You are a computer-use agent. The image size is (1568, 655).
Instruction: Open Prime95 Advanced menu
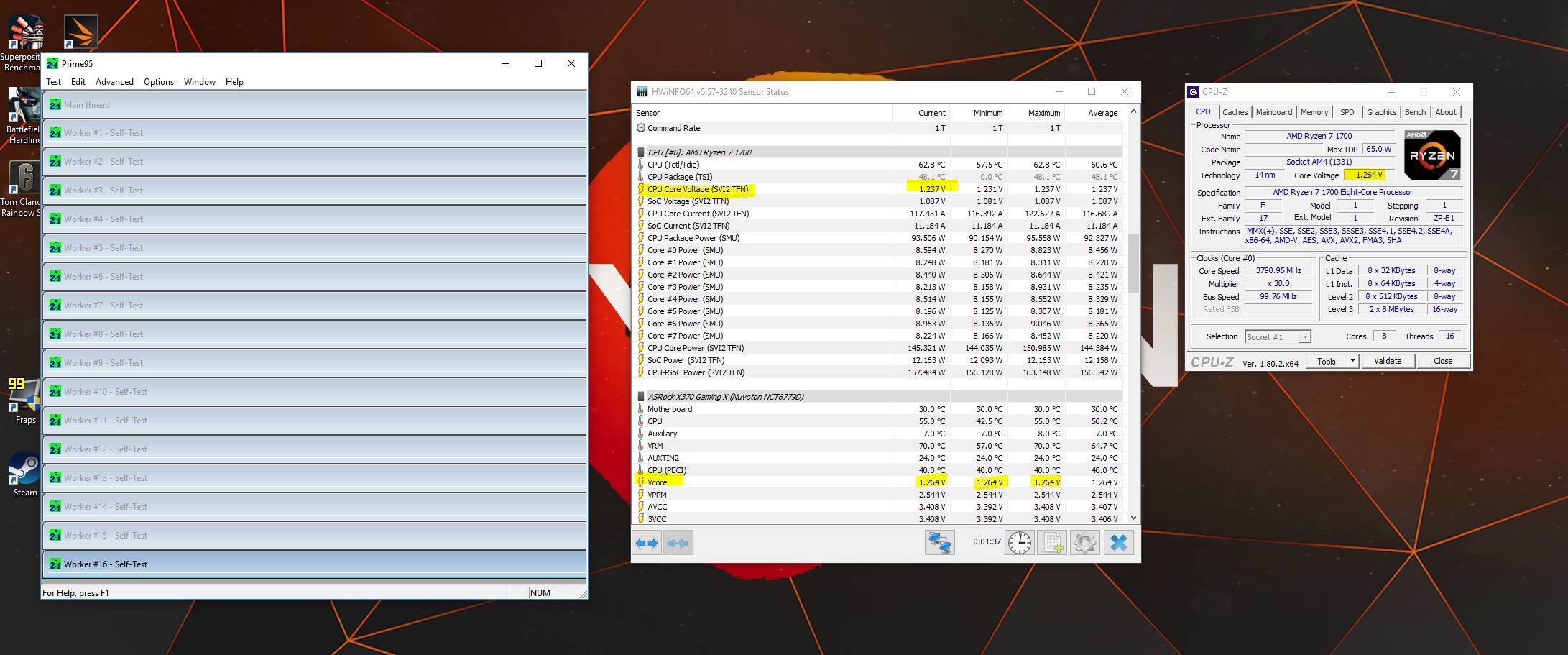coord(114,82)
